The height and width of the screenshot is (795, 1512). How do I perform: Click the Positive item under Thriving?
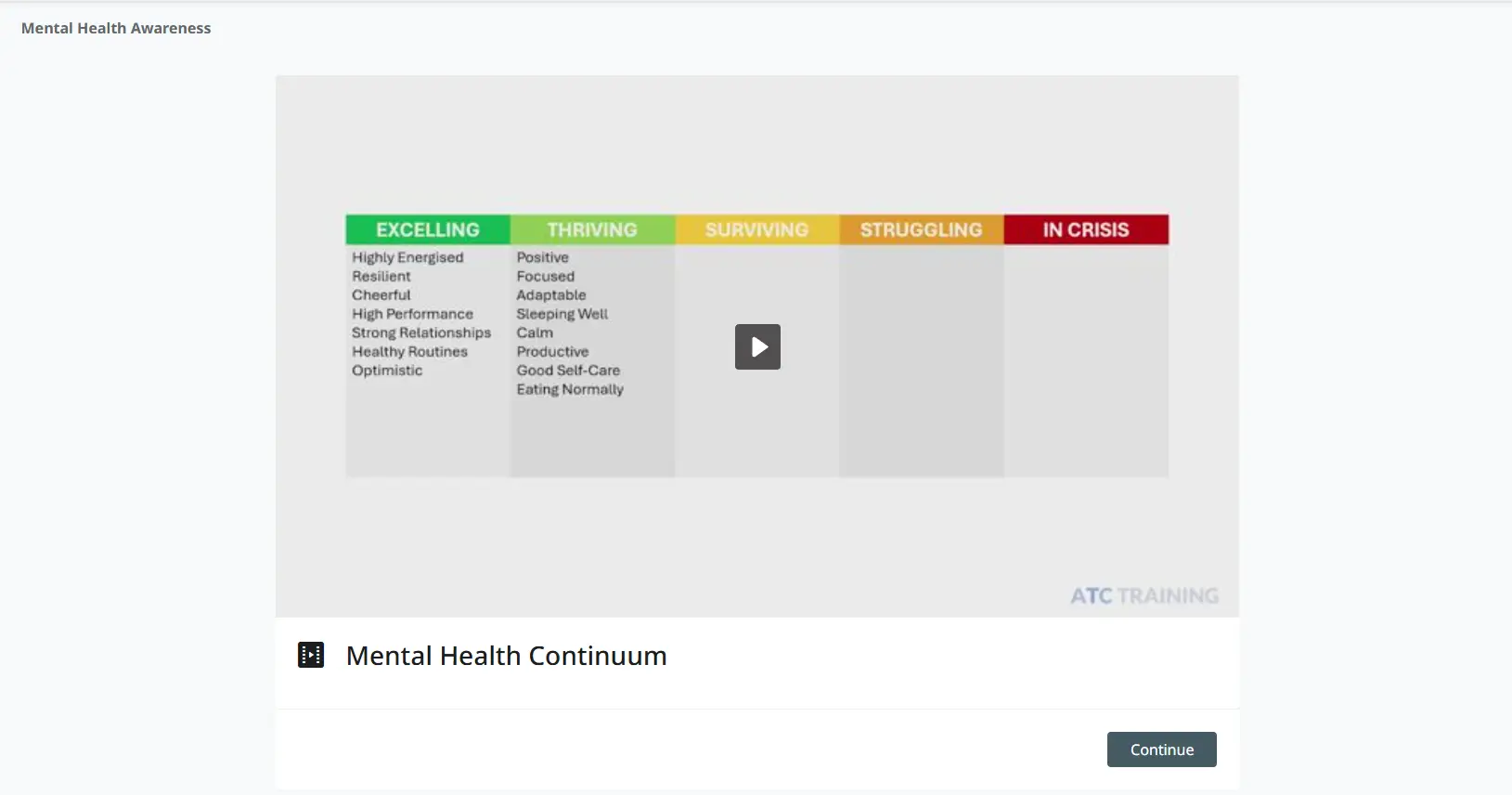pyautogui.click(x=543, y=257)
